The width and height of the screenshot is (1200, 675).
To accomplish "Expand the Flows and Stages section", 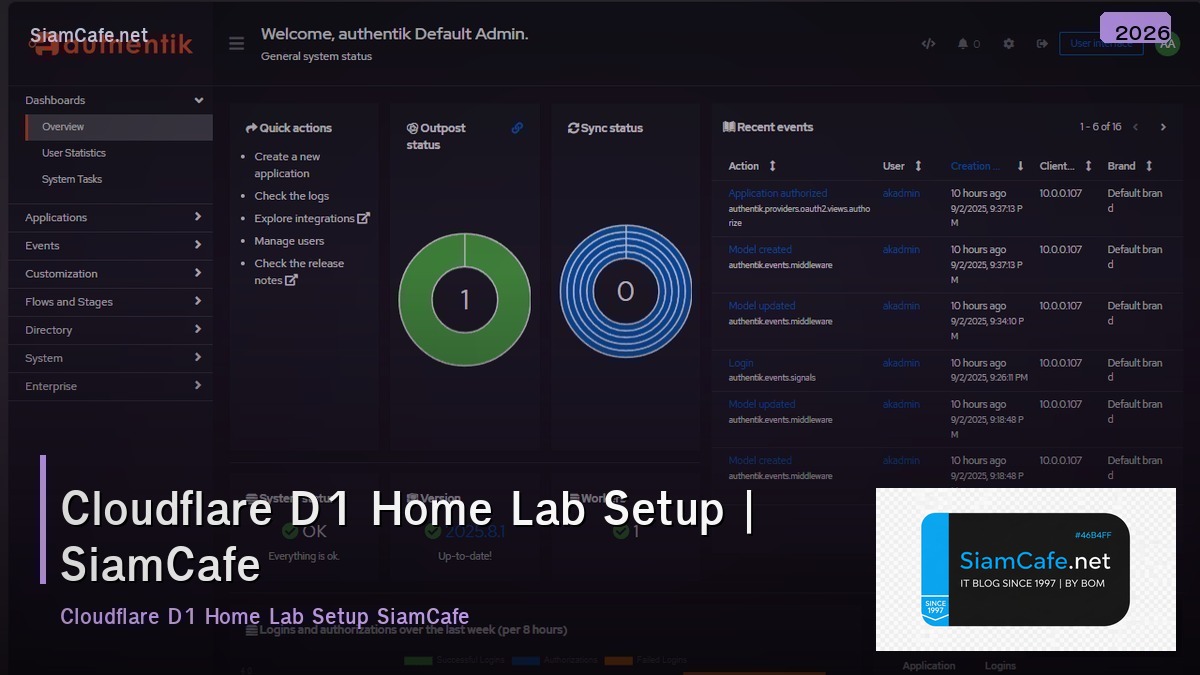I will click(110, 301).
